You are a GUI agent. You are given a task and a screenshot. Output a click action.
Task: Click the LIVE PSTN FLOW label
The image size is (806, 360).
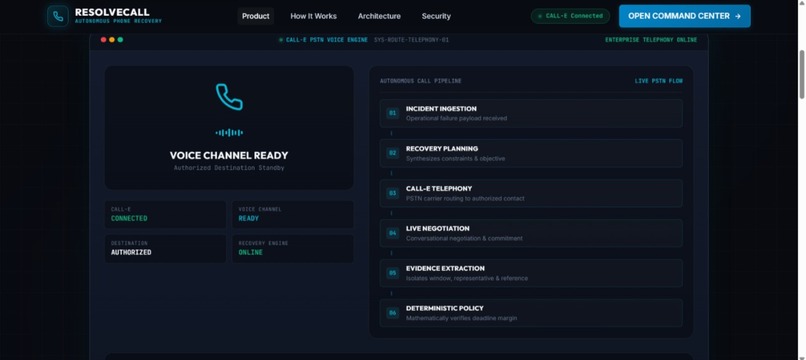pos(658,81)
